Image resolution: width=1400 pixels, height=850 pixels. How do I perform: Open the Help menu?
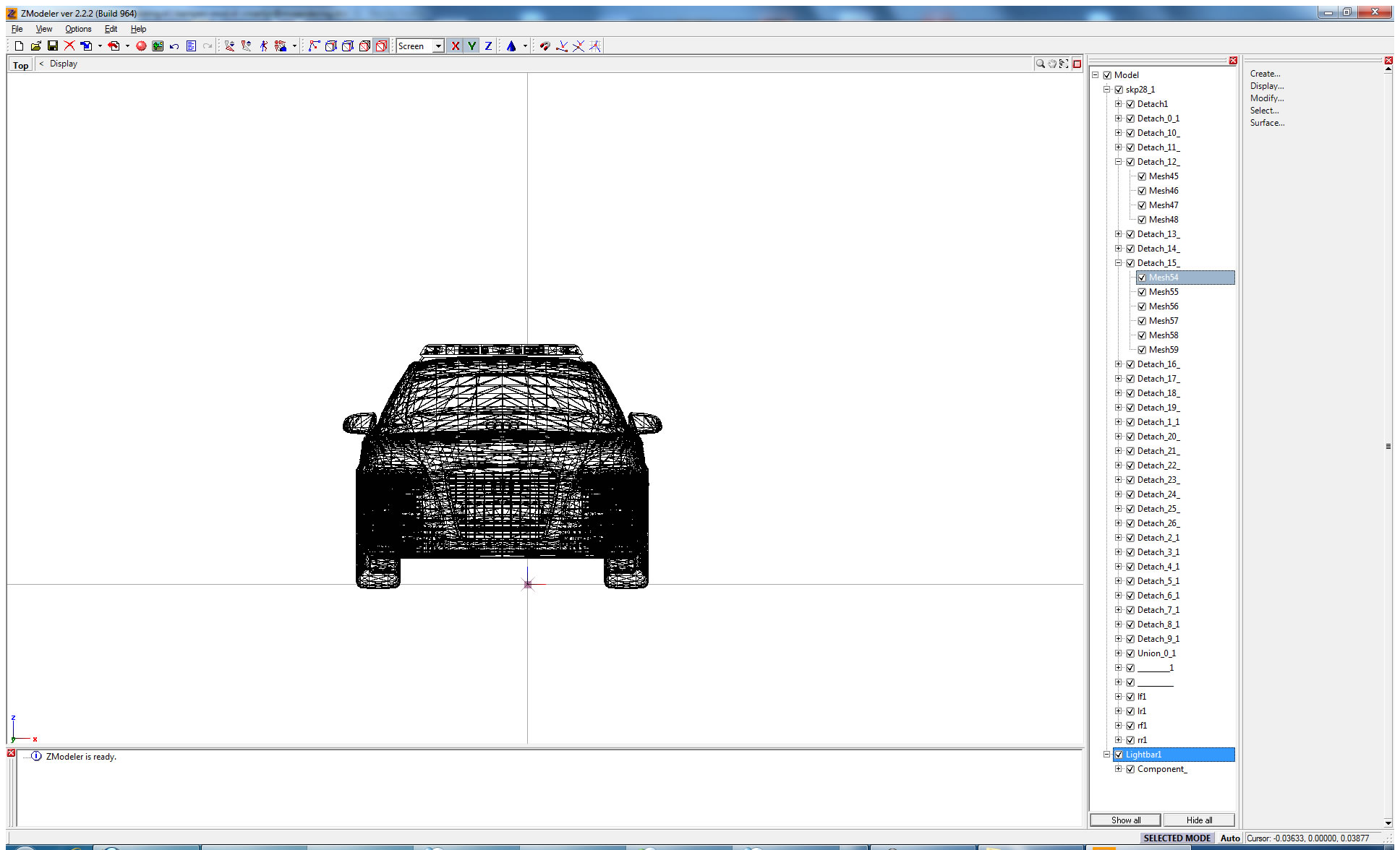click(x=138, y=29)
